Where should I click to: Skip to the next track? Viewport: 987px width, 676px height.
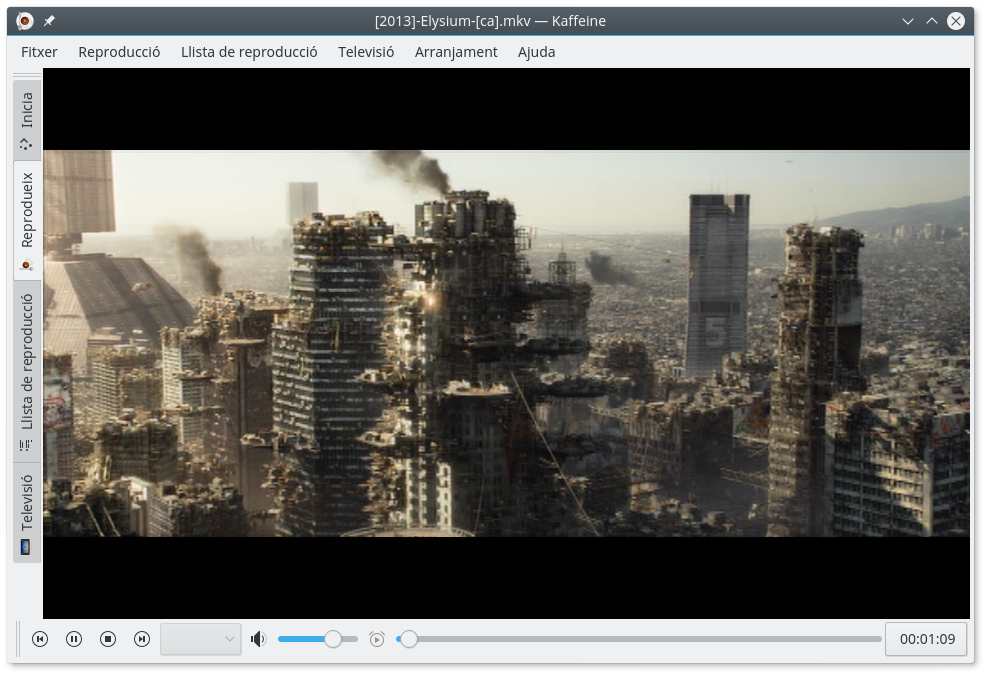142,639
